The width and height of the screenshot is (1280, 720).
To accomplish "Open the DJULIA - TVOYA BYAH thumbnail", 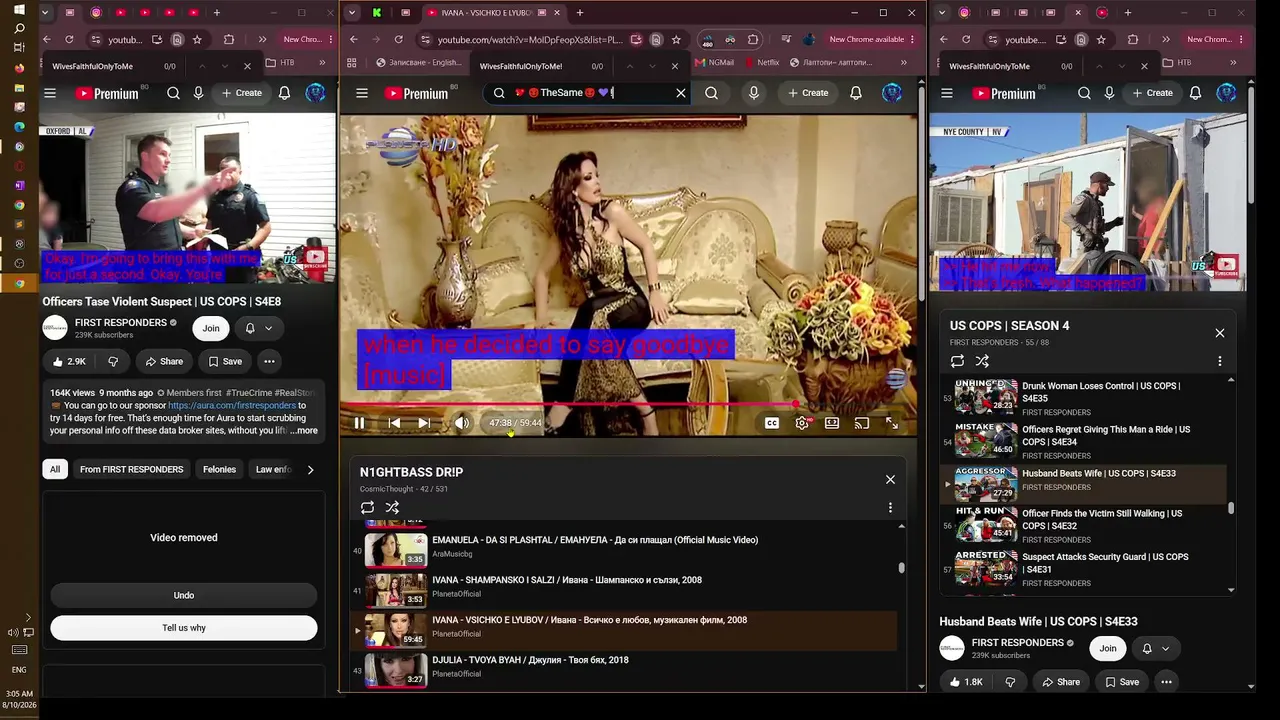I will 396,669.
